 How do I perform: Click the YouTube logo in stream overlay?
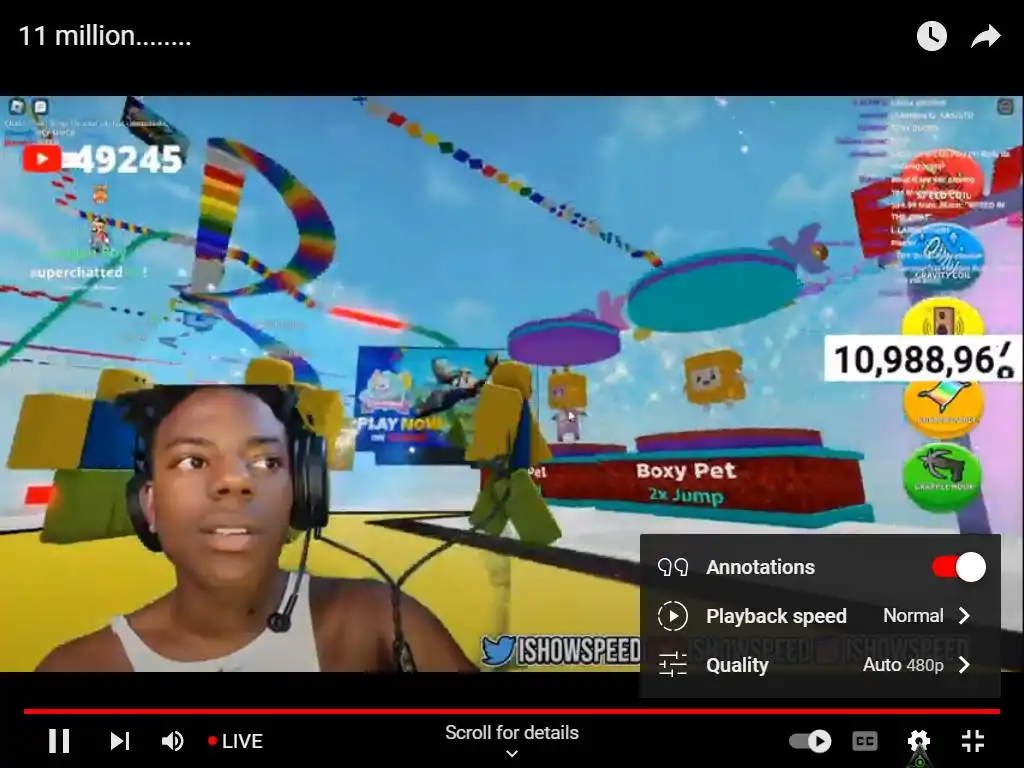tap(42, 159)
